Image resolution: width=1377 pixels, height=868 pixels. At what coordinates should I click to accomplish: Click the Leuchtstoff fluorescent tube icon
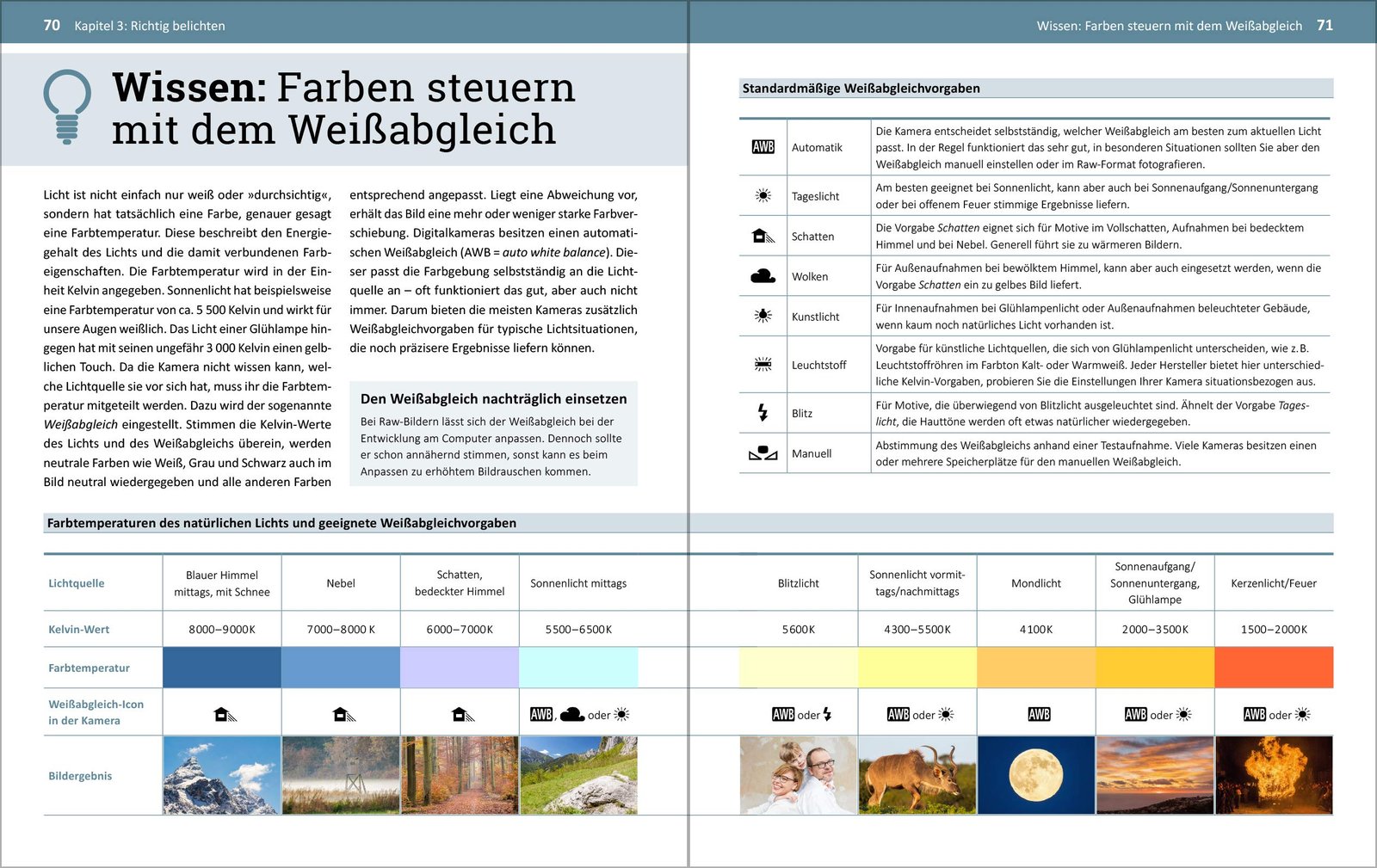tap(762, 362)
